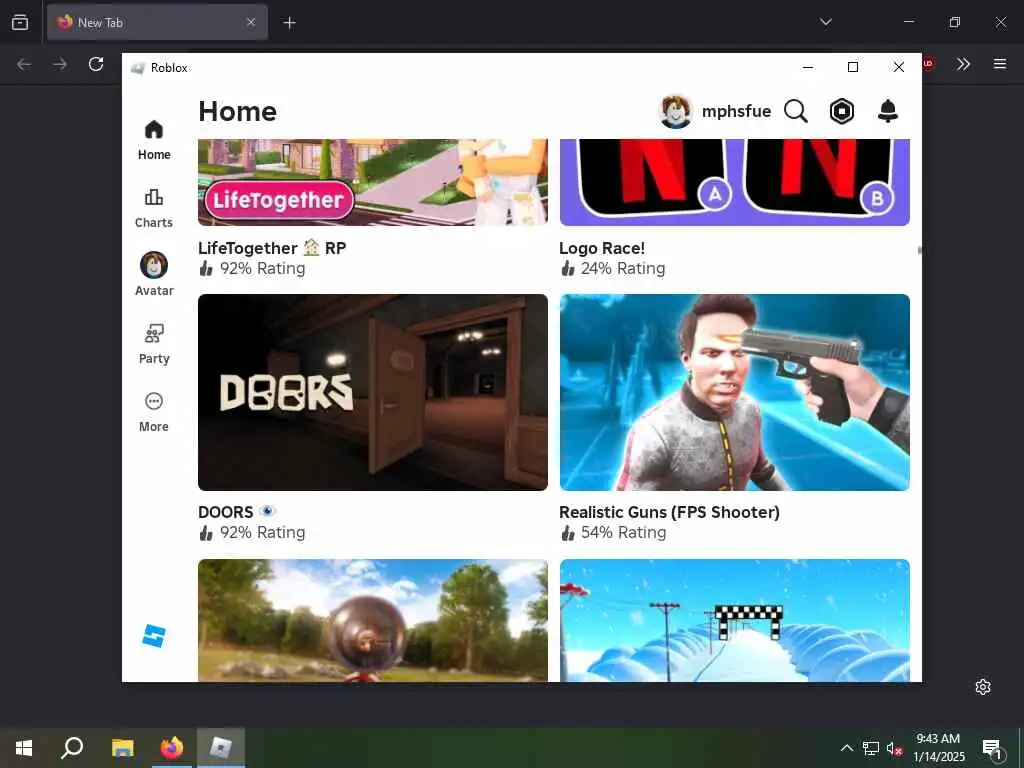The image size is (1024, 768).
Task: Open the Windows Start menu
Action: 24,748
